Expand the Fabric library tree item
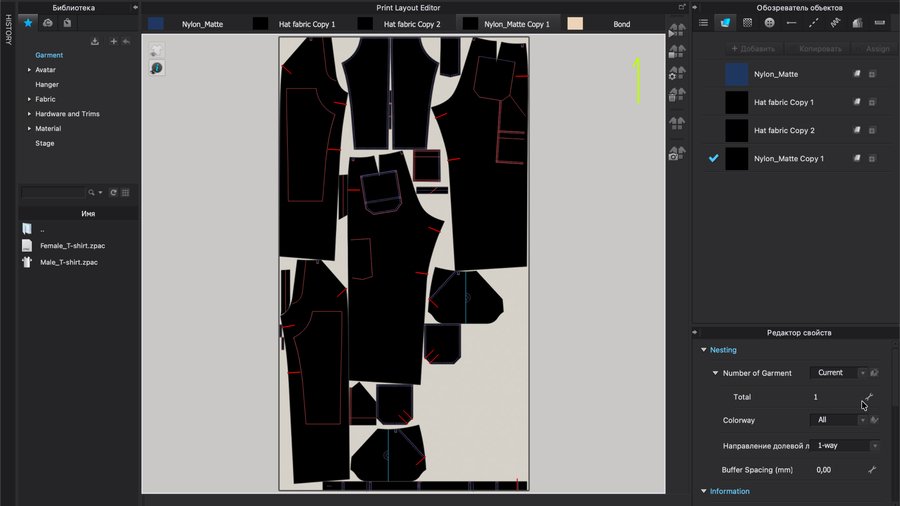The width and height of the screenshot is (900, 506). click(x=30, y=99)
